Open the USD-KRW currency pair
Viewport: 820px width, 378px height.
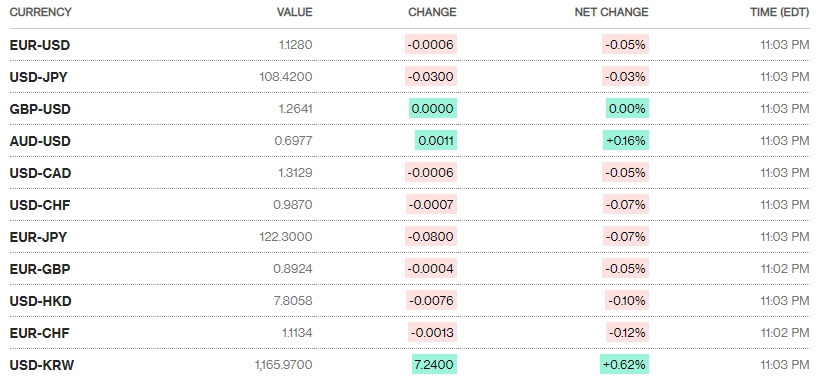tap(42, 365)
